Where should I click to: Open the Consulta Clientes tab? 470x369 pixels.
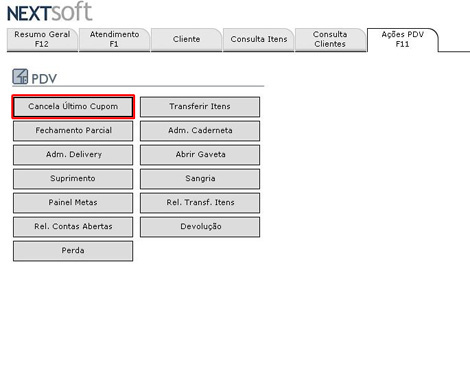point(330,39)
